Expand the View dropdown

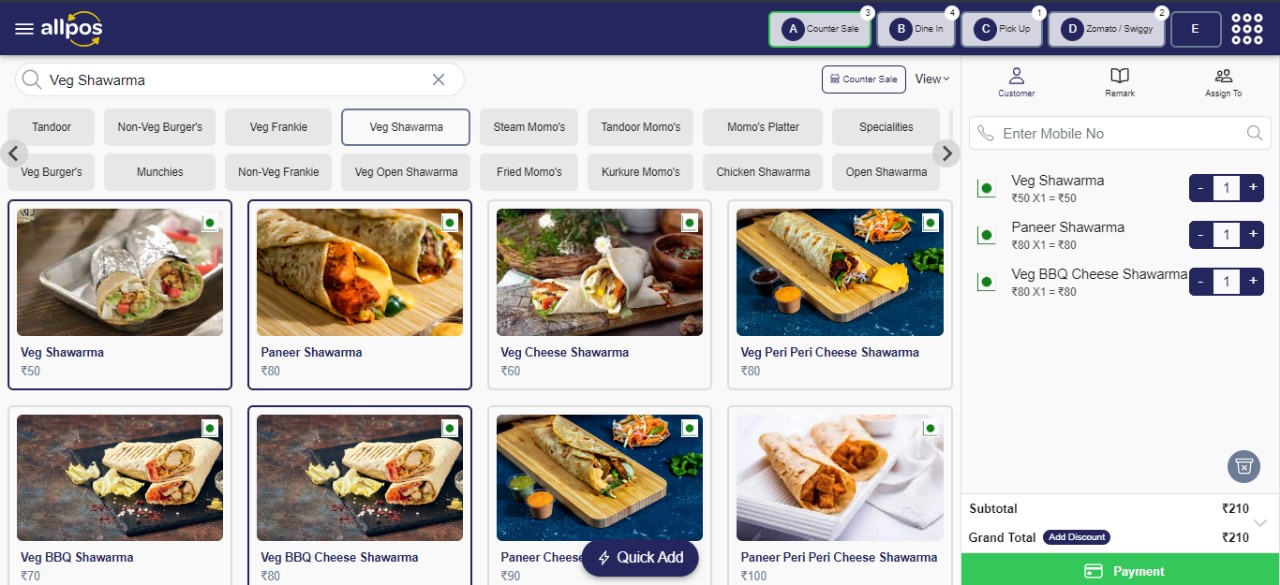(932, 79)
